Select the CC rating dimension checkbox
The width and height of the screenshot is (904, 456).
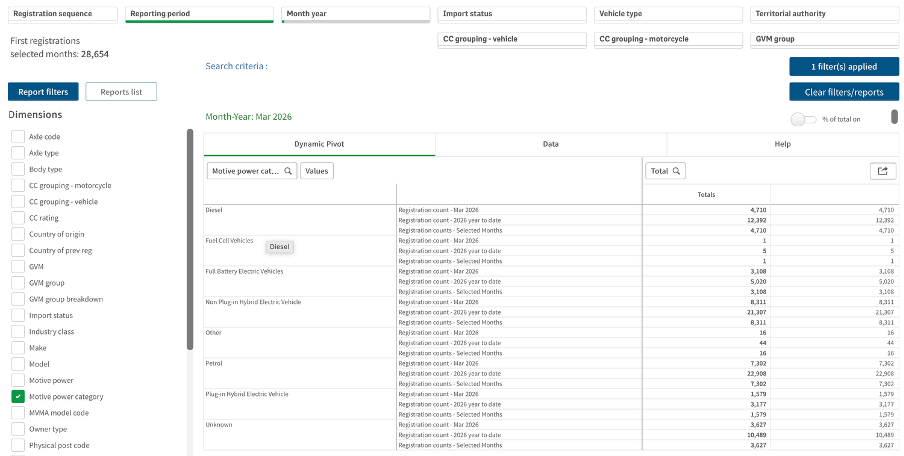(x=18, y=218)
